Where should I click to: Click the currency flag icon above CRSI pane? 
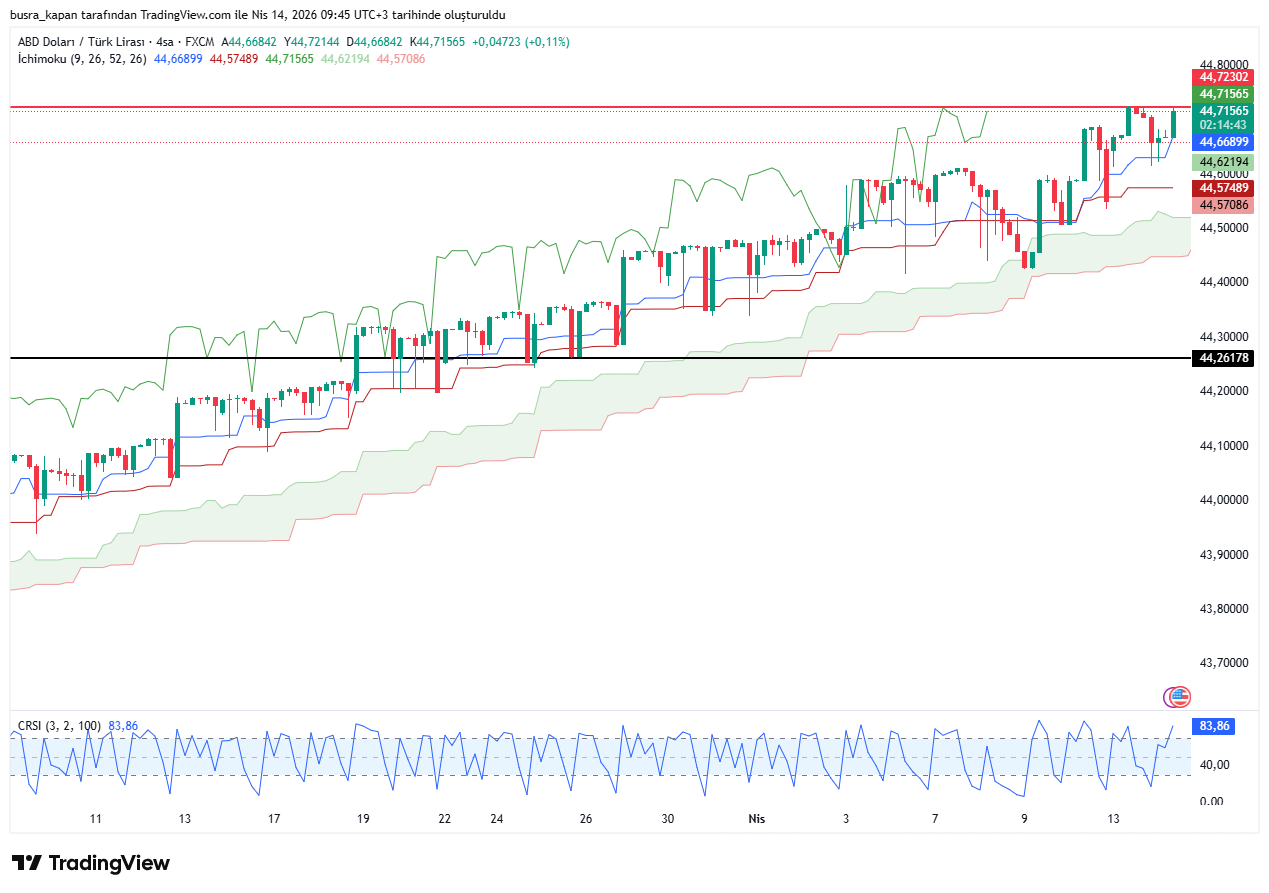coord(1179,696)
